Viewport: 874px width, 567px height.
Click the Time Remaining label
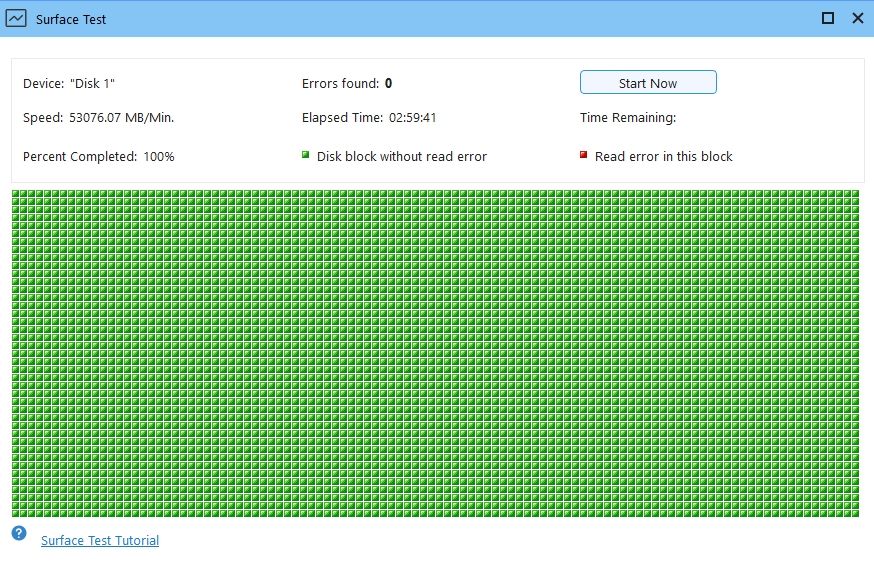point(628,118)
